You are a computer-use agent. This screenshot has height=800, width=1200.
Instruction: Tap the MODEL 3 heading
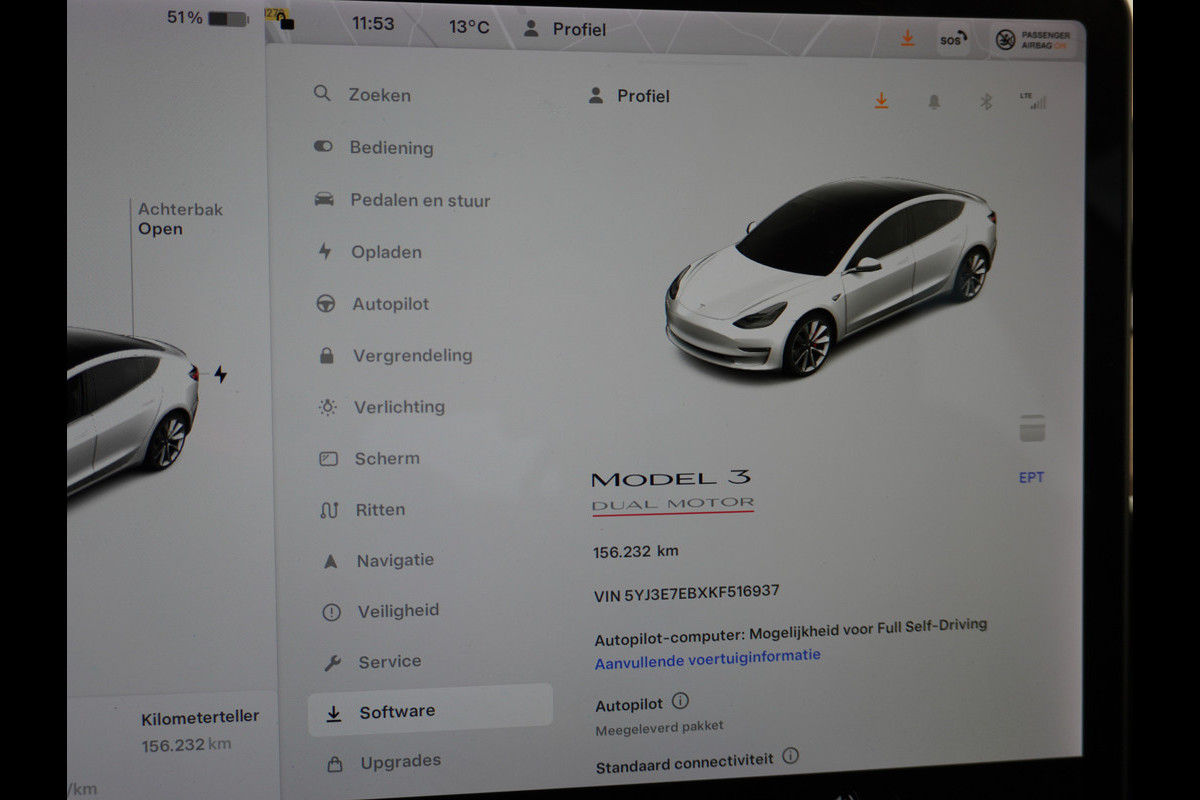(x=671, y=479)
